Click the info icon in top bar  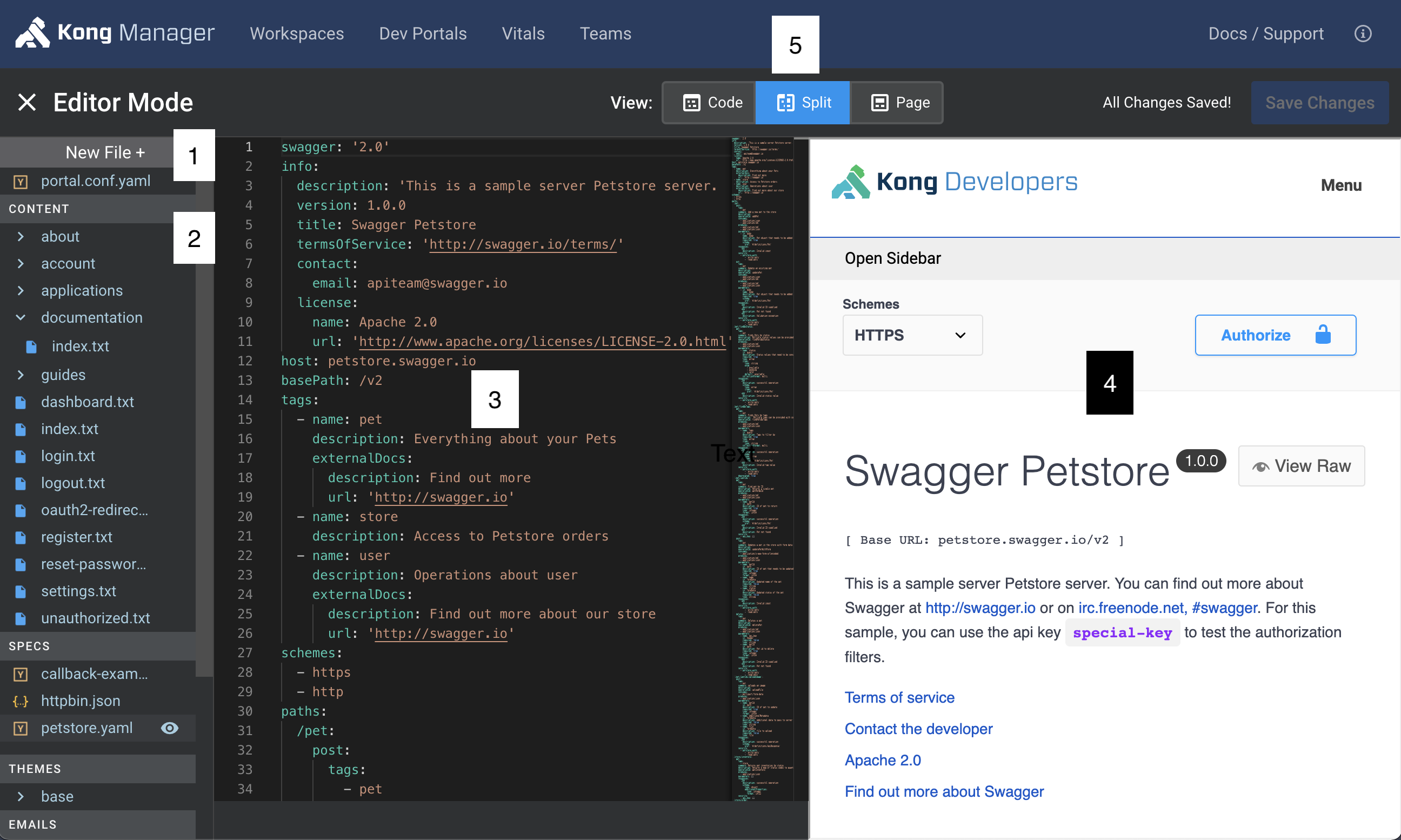1363,34
